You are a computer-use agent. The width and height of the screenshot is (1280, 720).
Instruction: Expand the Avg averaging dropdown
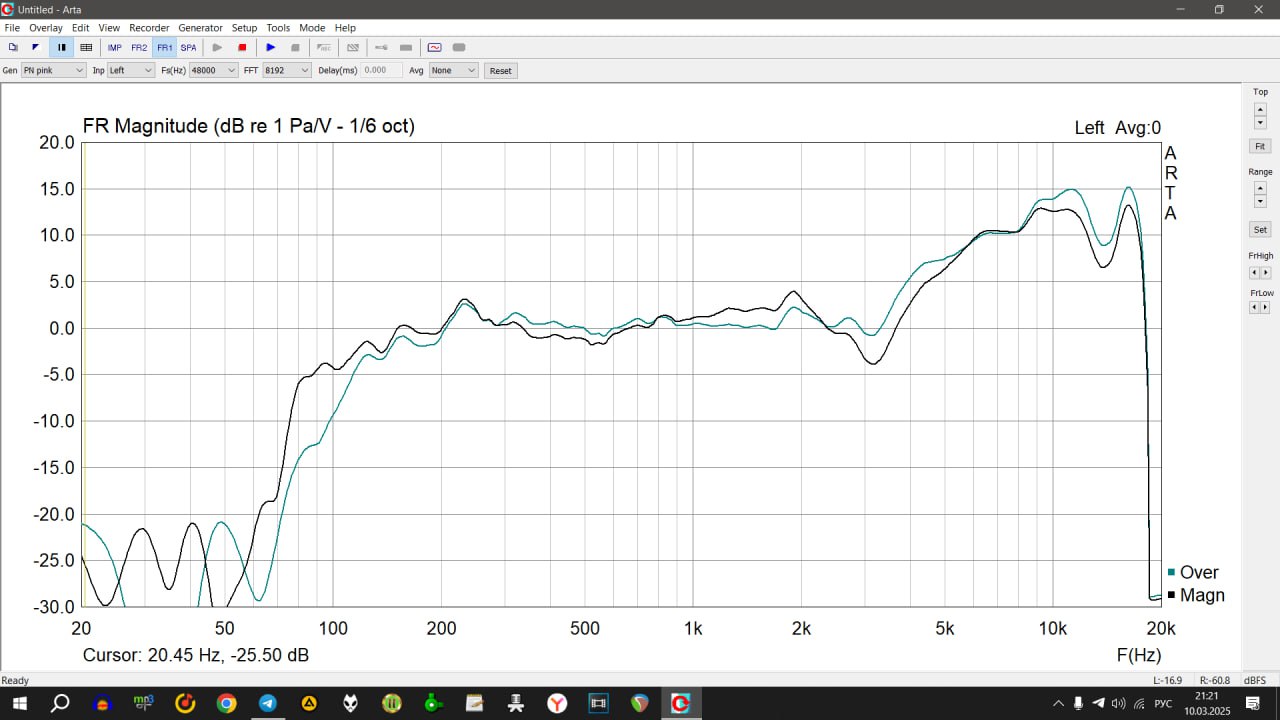pyautogui.click(x=454, y=71)
